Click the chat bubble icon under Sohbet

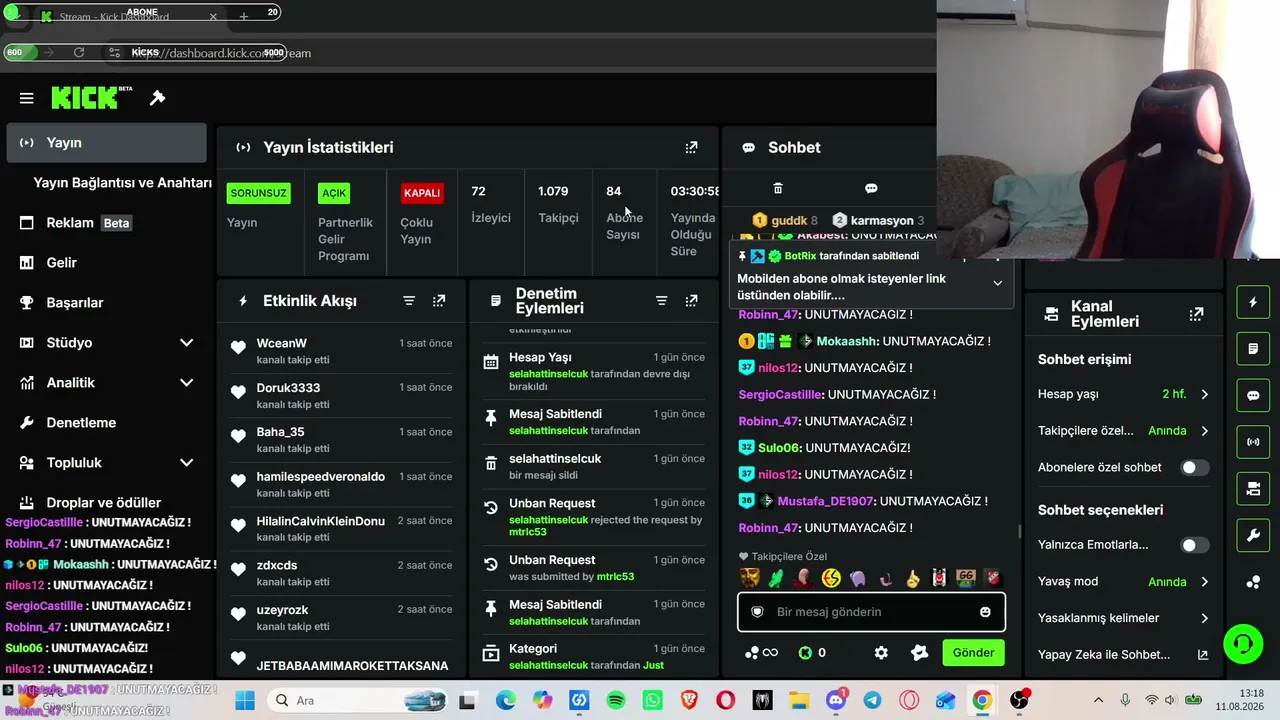click(x=871, y=188)
